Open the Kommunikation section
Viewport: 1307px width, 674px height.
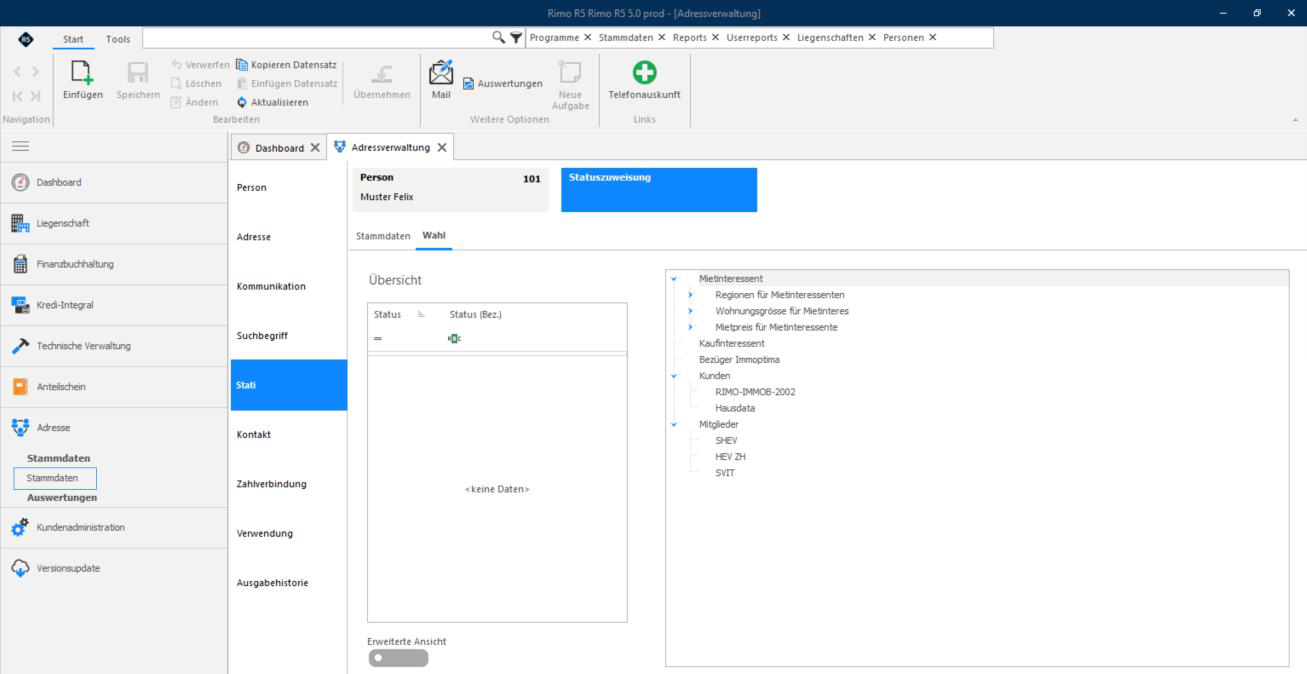point(289,286)
